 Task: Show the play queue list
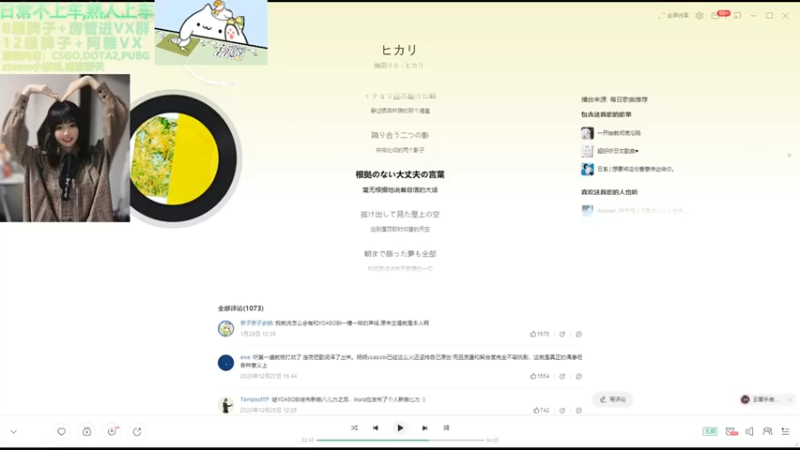click(x=786, y=432)
